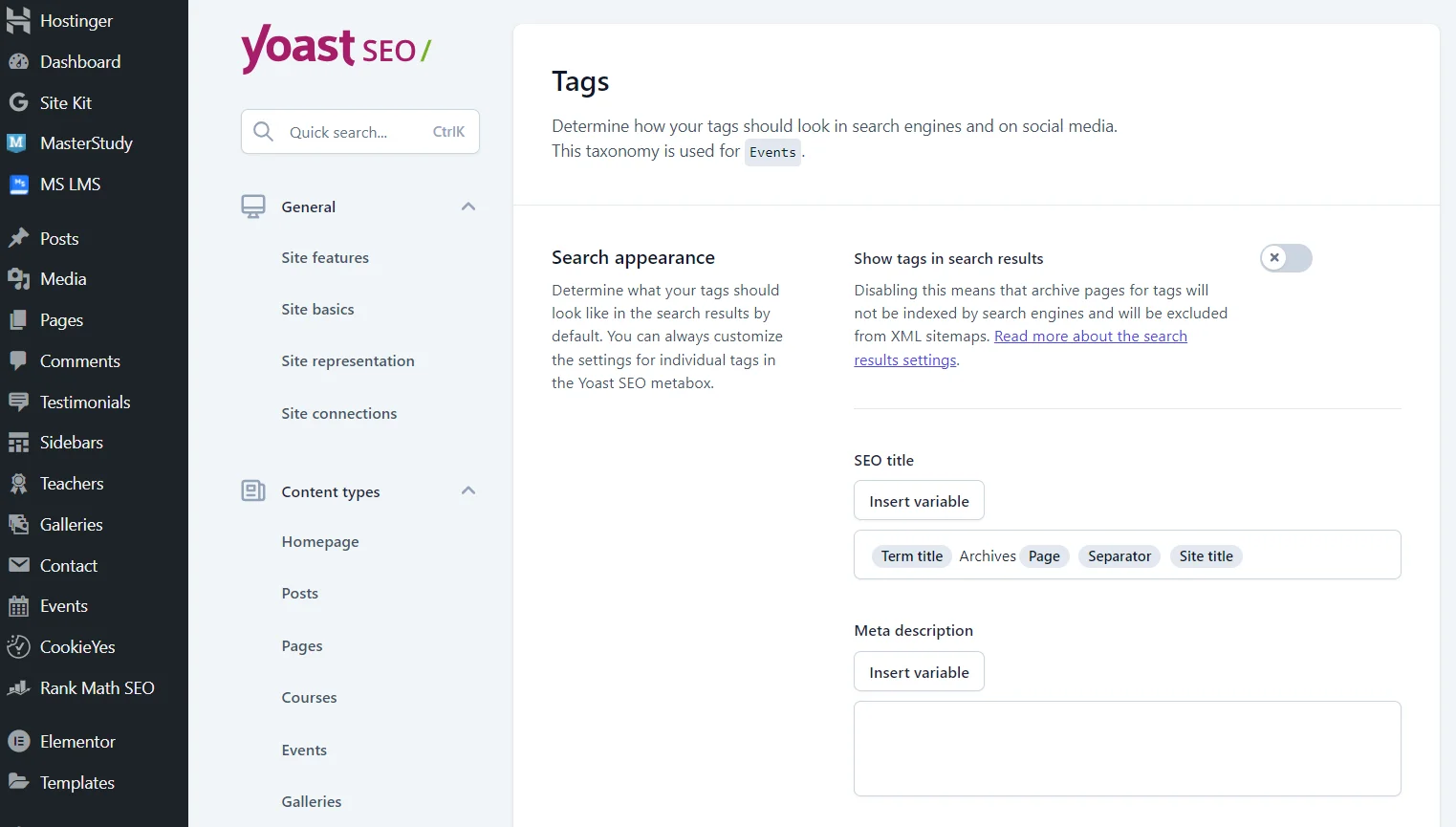The height and width of the screenshot is (827, 1456).
Task: Click the Tags page heading
Action: pyautogui.click(x=580, y=82)
